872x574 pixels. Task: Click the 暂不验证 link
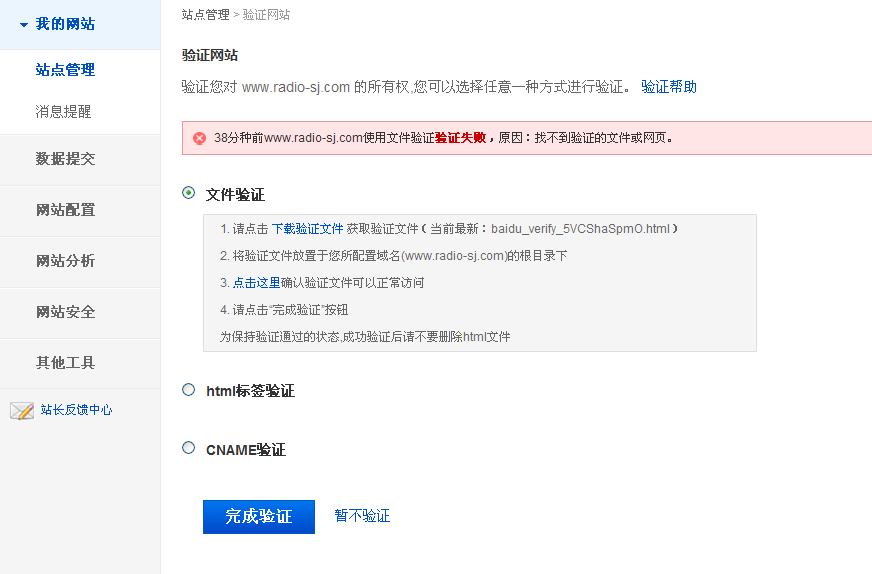[362, 516]
